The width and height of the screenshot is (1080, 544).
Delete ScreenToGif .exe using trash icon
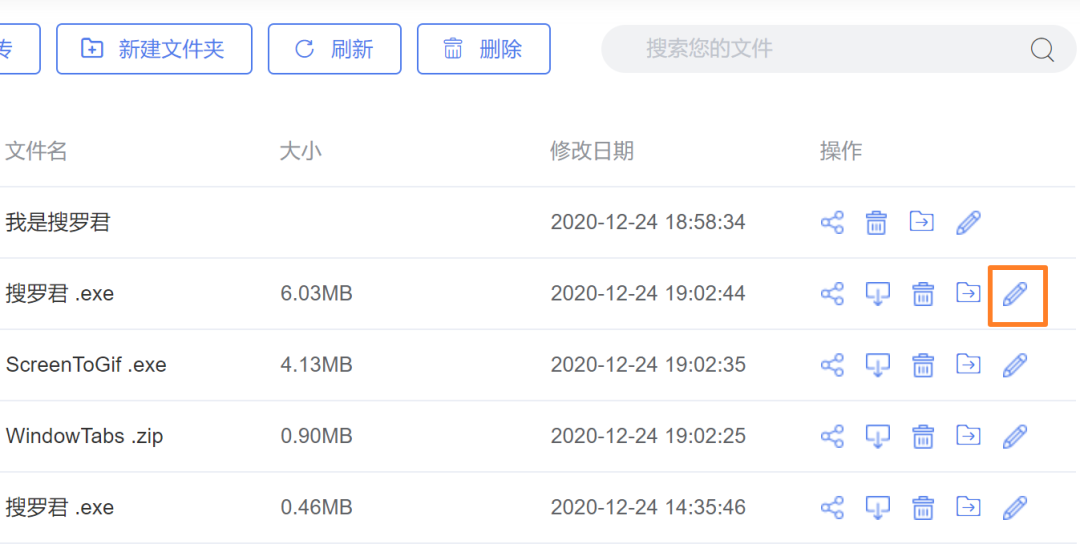923,365
